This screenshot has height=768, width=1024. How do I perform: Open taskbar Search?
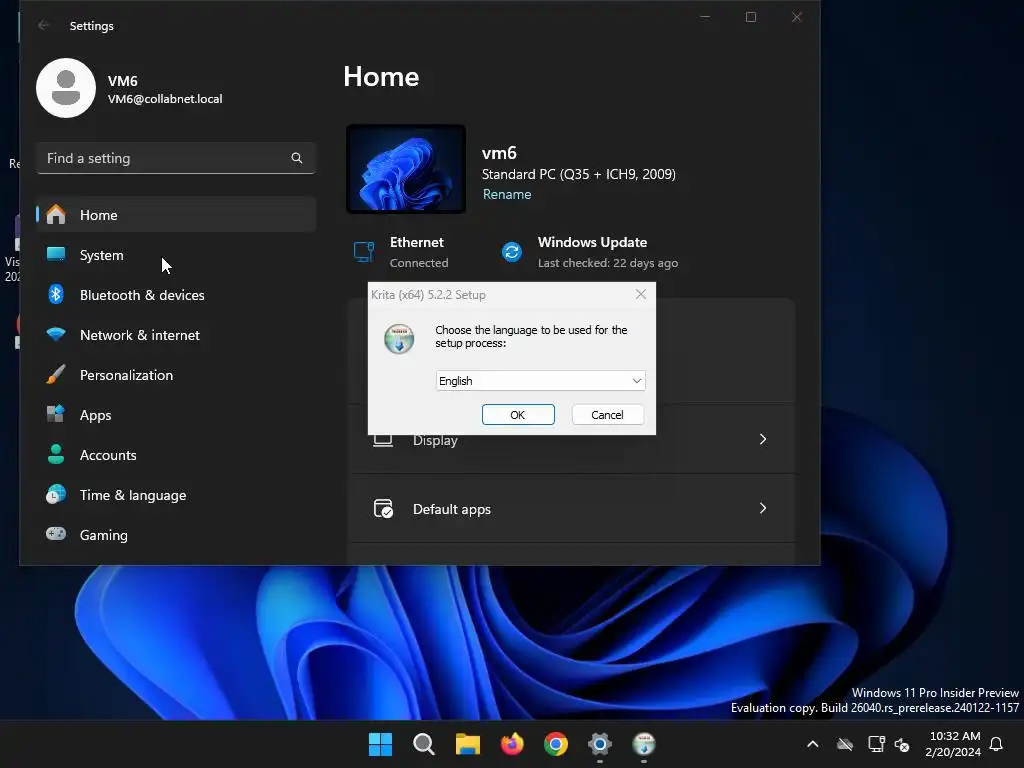point(424,744)
